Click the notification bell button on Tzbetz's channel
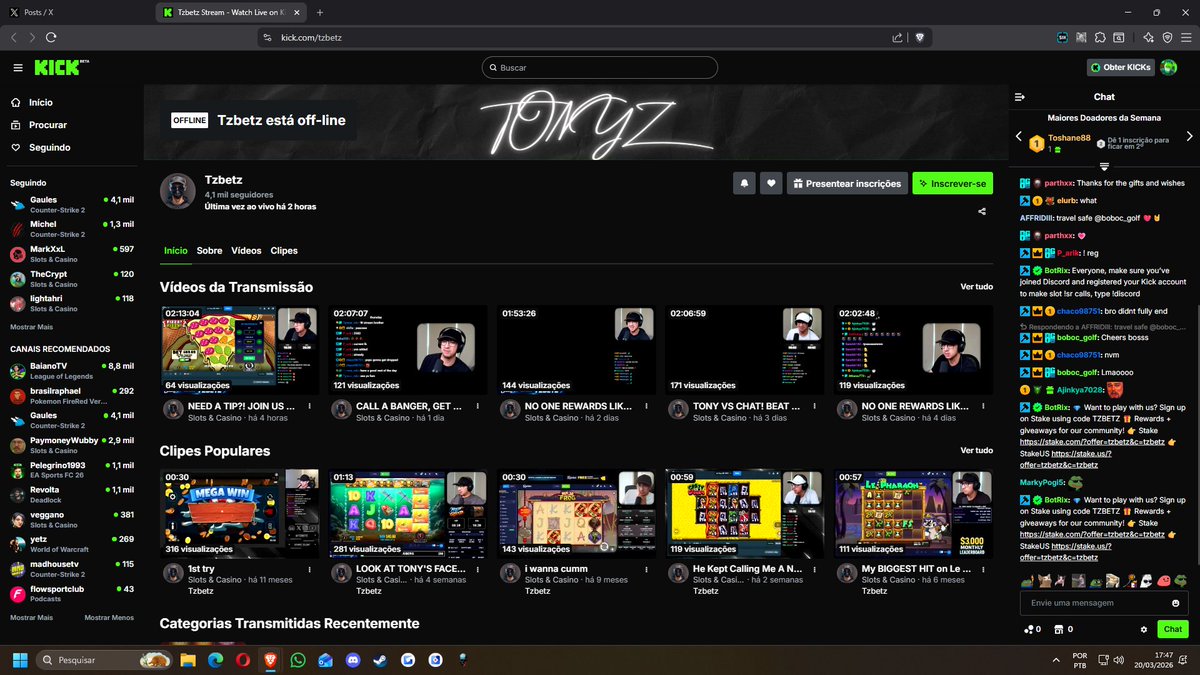Screen dimensions: 1200x675 click(x=744, y=183)
